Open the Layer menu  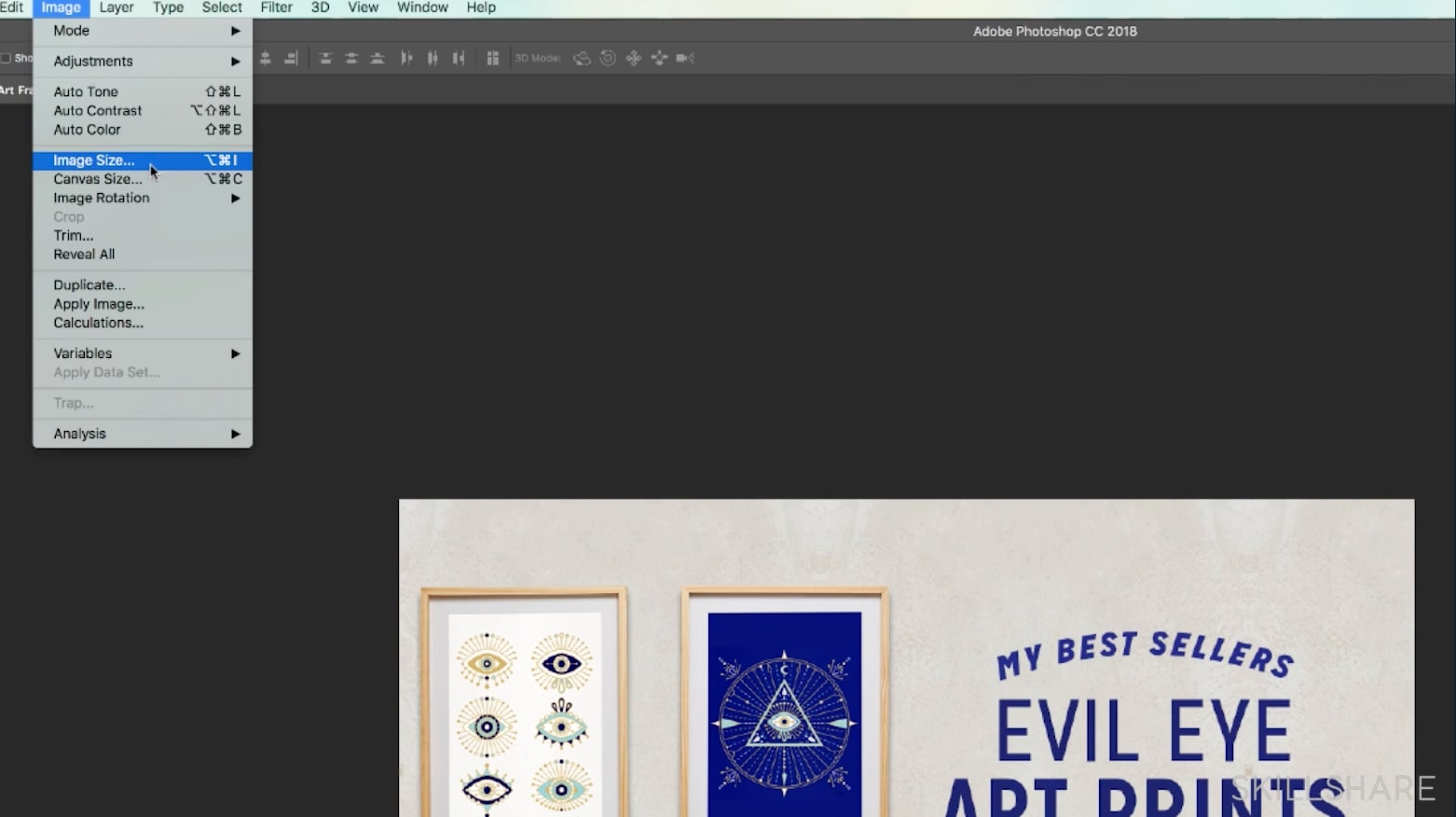coord(117,7)
